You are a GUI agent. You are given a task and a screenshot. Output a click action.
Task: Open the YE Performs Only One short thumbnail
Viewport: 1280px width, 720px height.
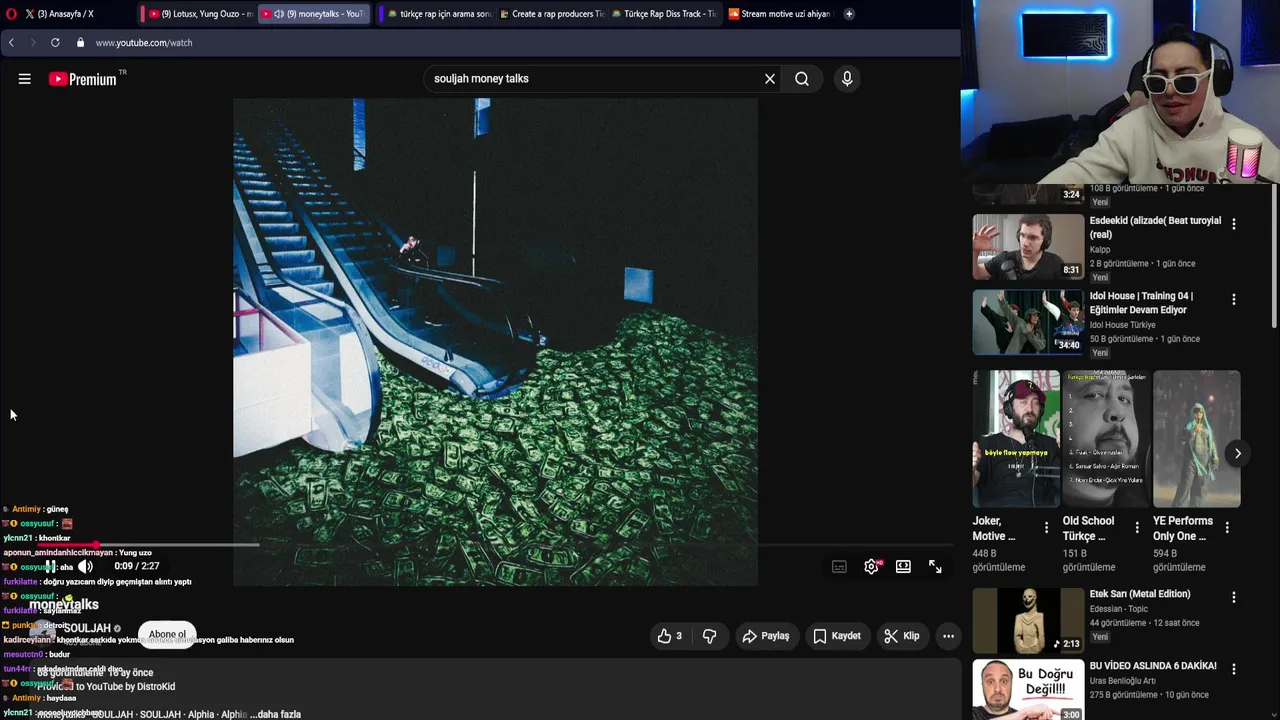pyautogui.click(x=1196, y=439)
